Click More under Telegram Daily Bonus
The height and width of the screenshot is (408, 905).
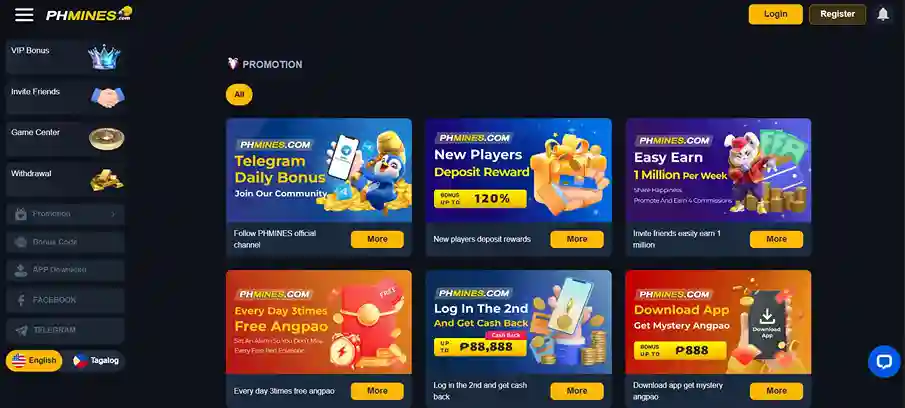[x=377, y=239]
